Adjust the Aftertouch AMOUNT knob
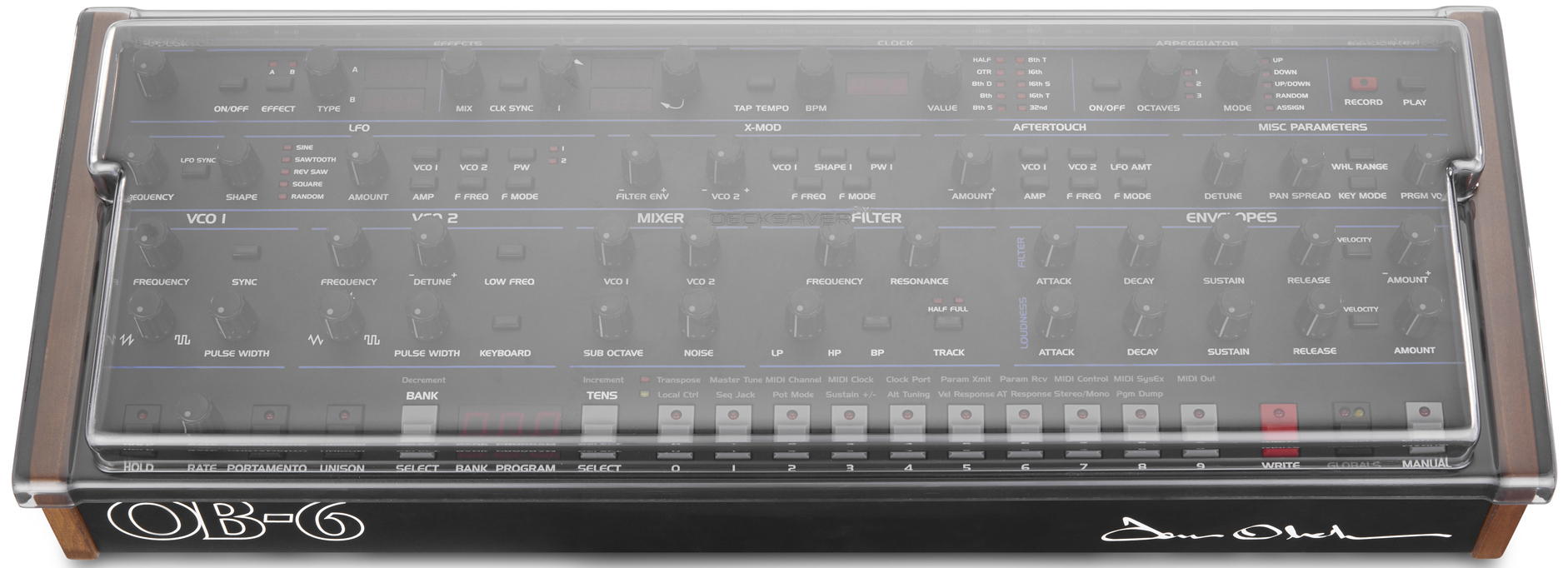This screenshot has width=1568, height=568. coord(971,162)
